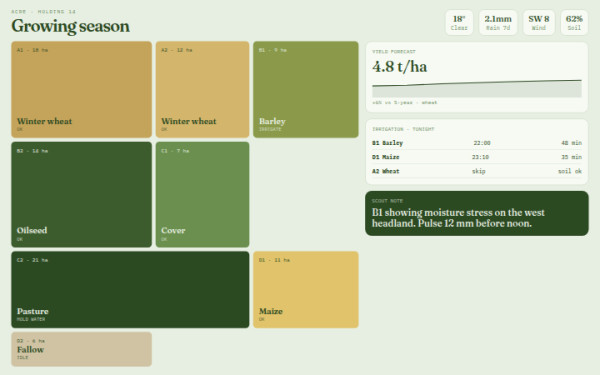The image size is (600, 375).
Task: Open the A2 Winter wheat field tile
Action: click(x=202, y=90)
